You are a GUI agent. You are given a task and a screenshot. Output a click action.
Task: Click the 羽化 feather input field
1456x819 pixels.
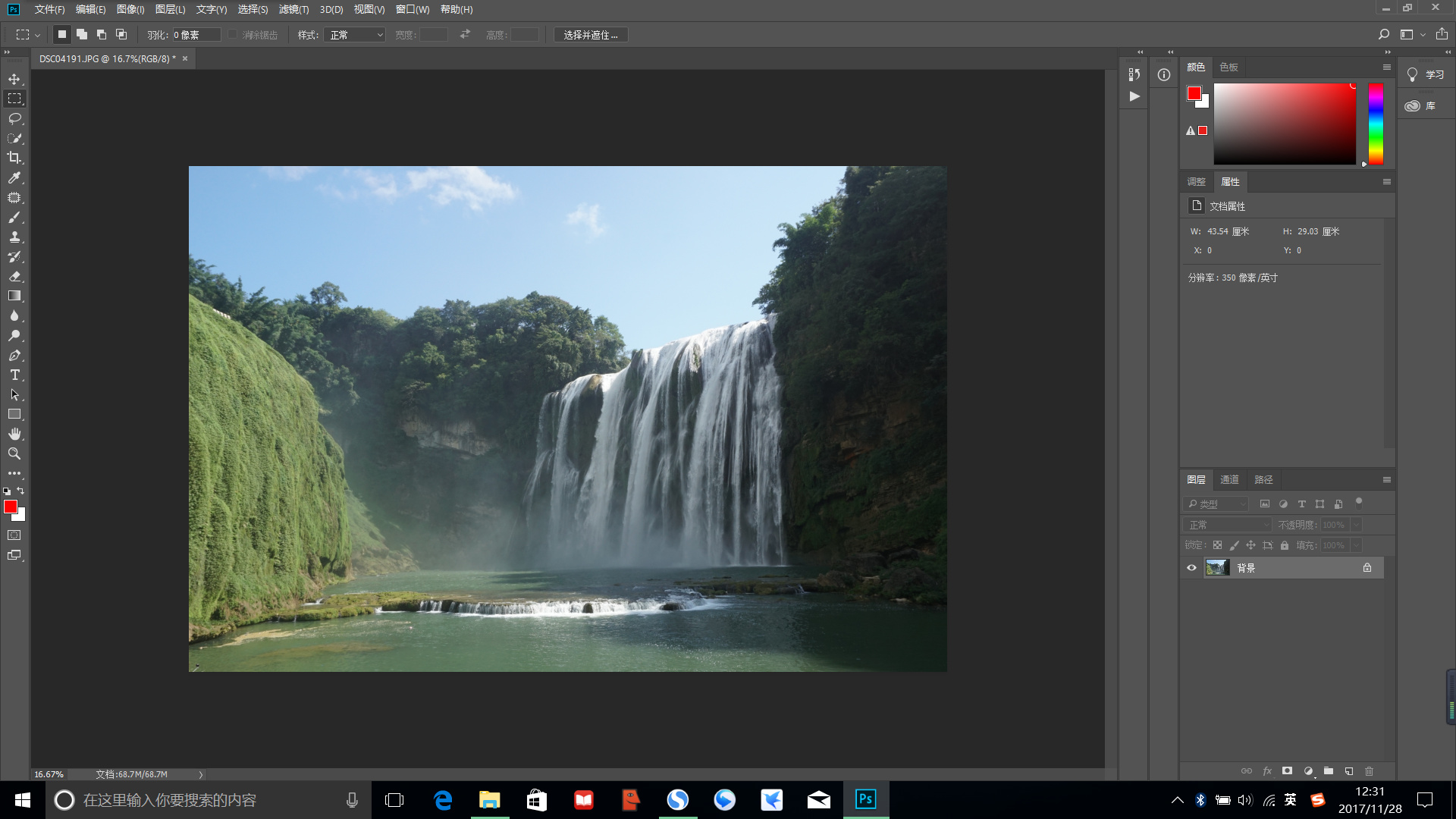pyautogui.click(x=196, y=35)
